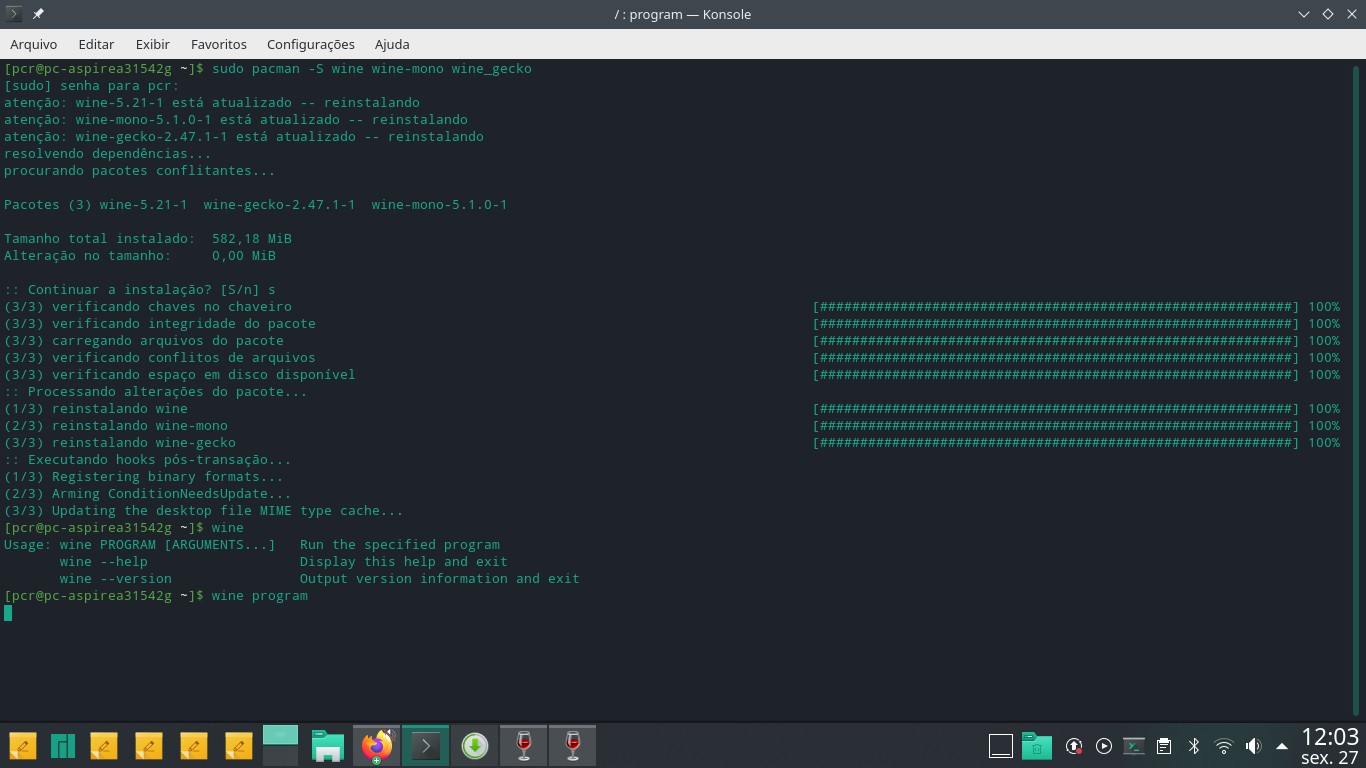Viewport: 1366px width, 768px height.
Task: Click the line 'sudo pacman -S wine wine-mono wine_gecko'
Action: click(372, 69)
